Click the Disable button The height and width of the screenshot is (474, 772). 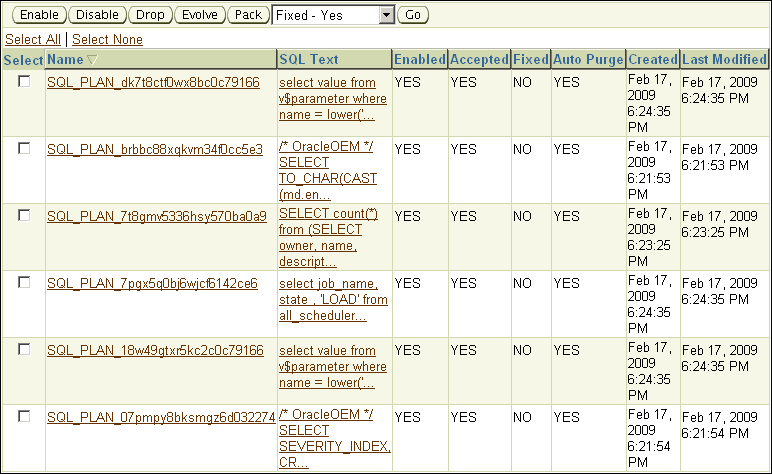click(97, 15)
